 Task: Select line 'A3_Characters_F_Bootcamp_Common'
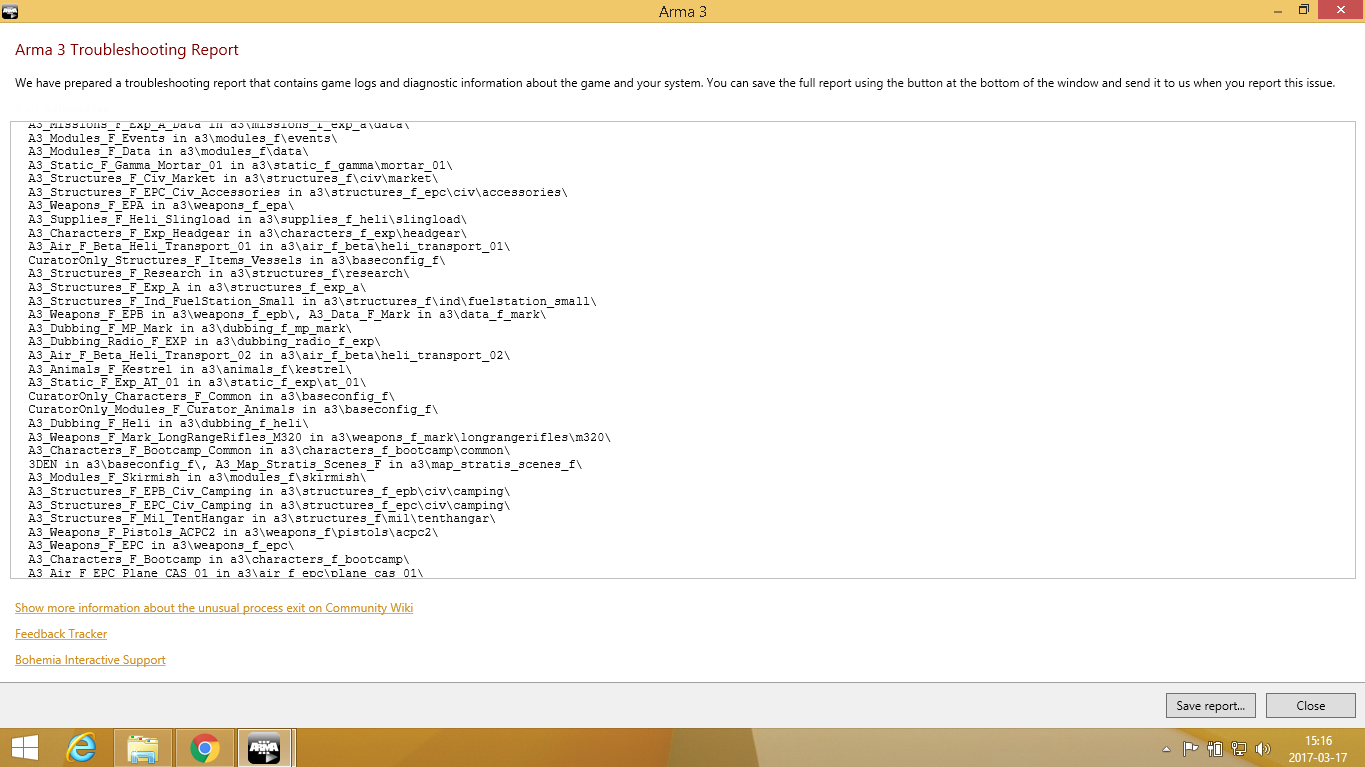point(268,451)
